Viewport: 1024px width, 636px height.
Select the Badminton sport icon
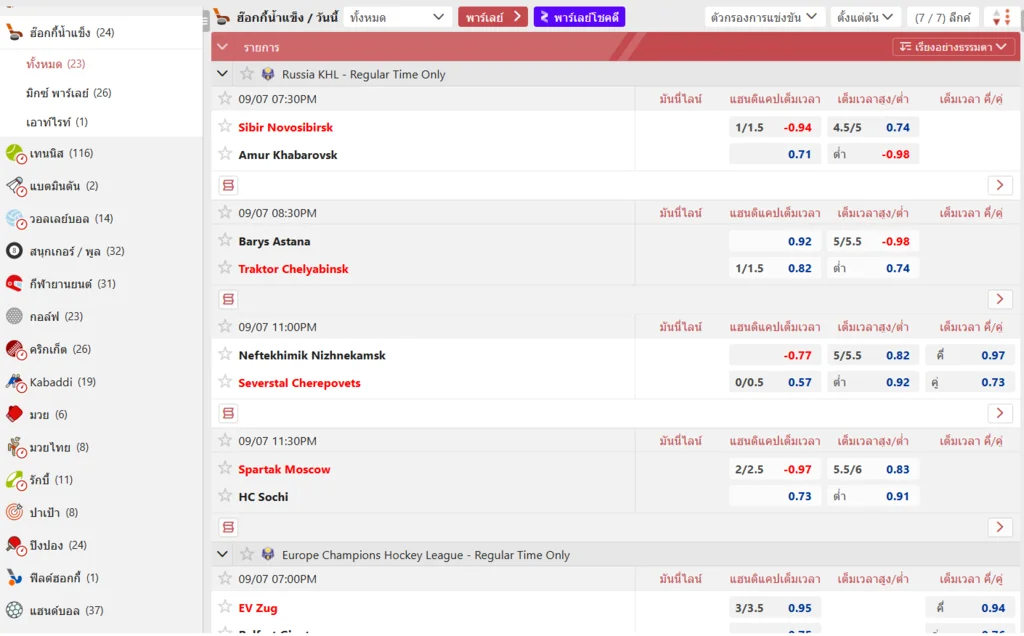point(15,186)
